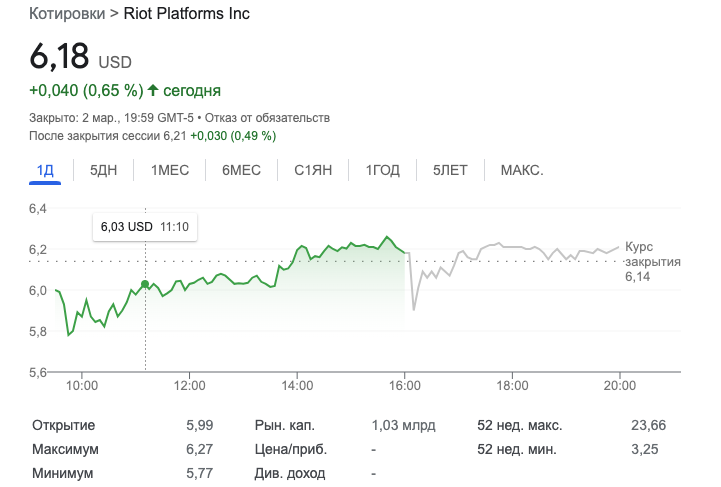Choose the 6МЕС time range tab
This screenshot has width=721, height=487.
(241, 170)
